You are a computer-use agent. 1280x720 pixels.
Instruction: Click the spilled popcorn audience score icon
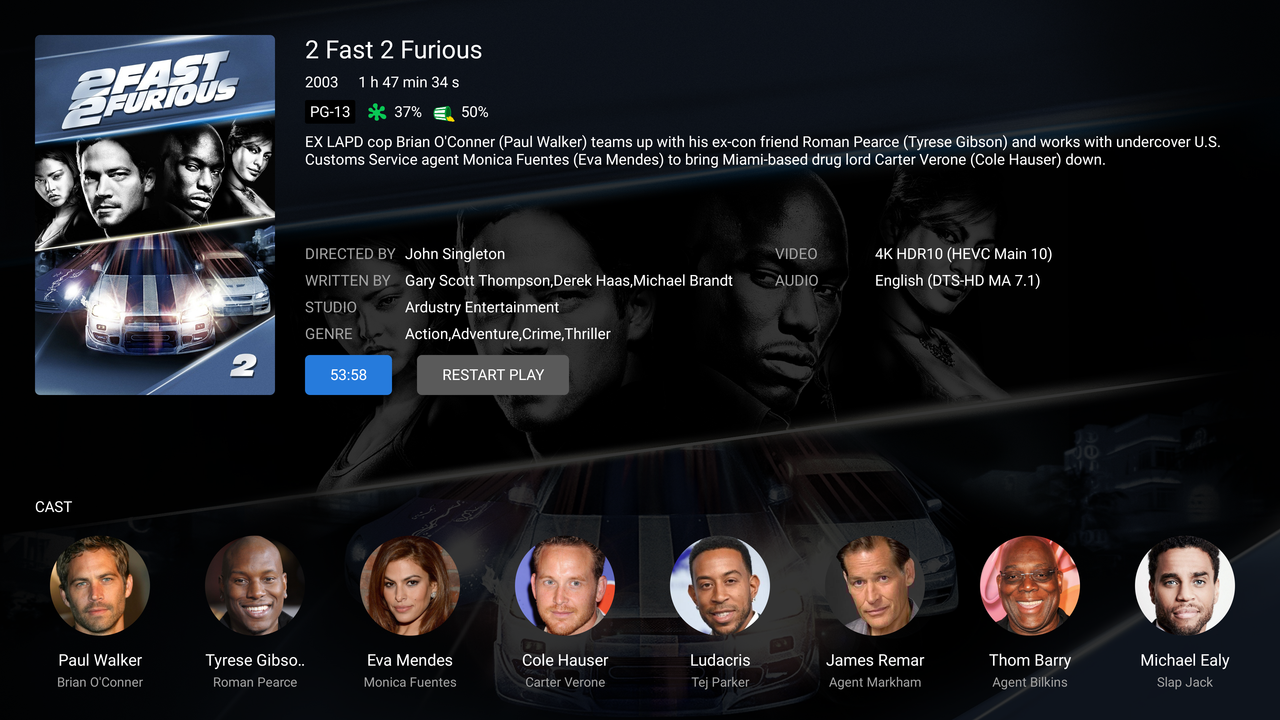[x=444, y=113]
